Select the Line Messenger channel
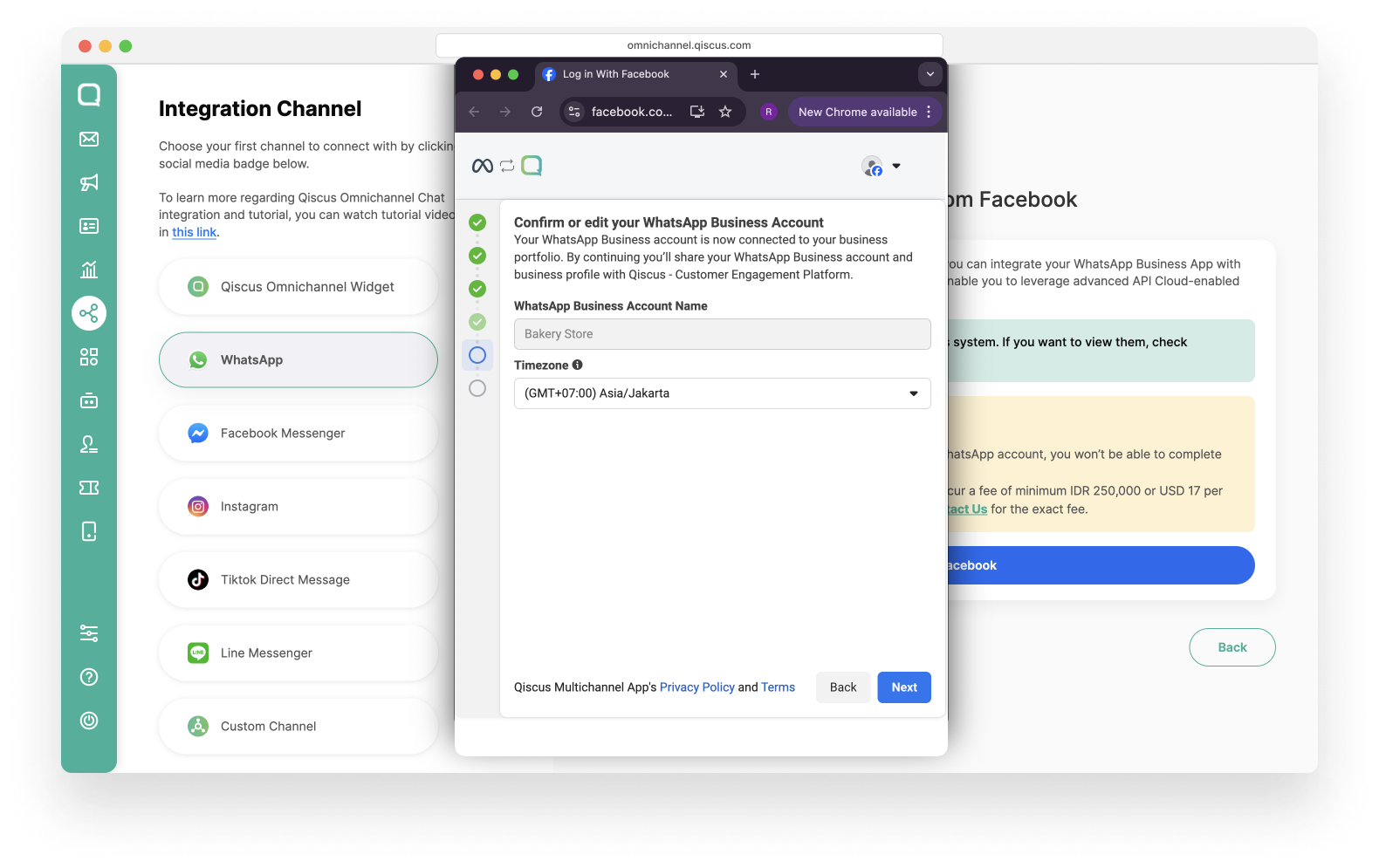This screenshot has width=1379, height=868. [298, 653]
